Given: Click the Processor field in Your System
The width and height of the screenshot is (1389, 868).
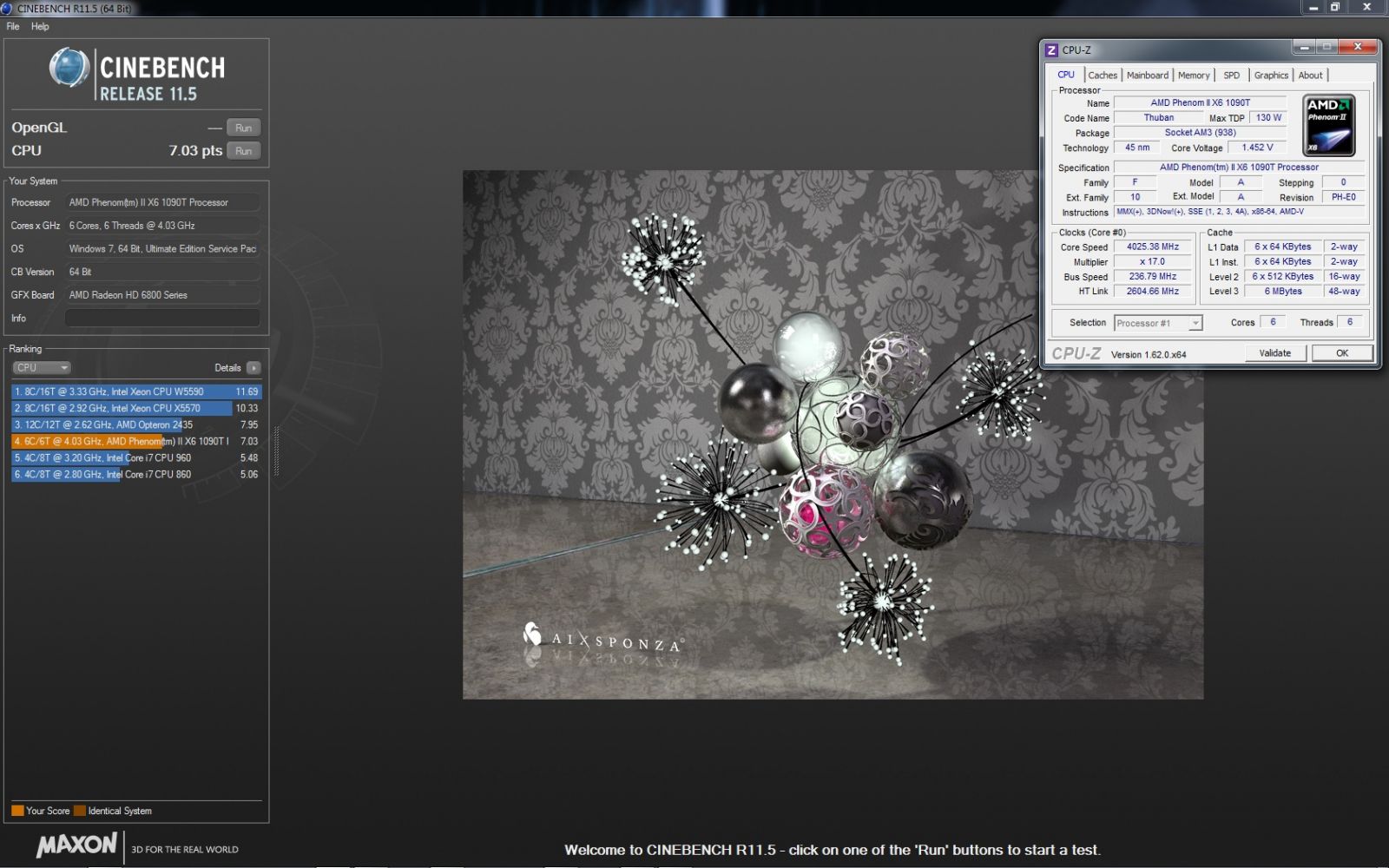Looking at the screenshot, I should coord(163,202).
